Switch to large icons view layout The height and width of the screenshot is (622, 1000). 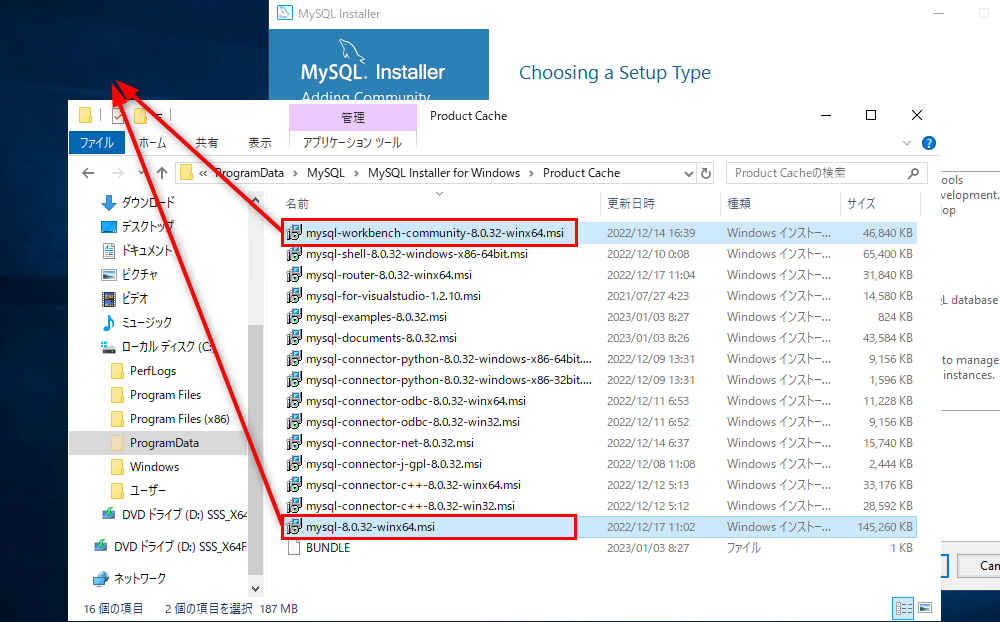[925, 608]
